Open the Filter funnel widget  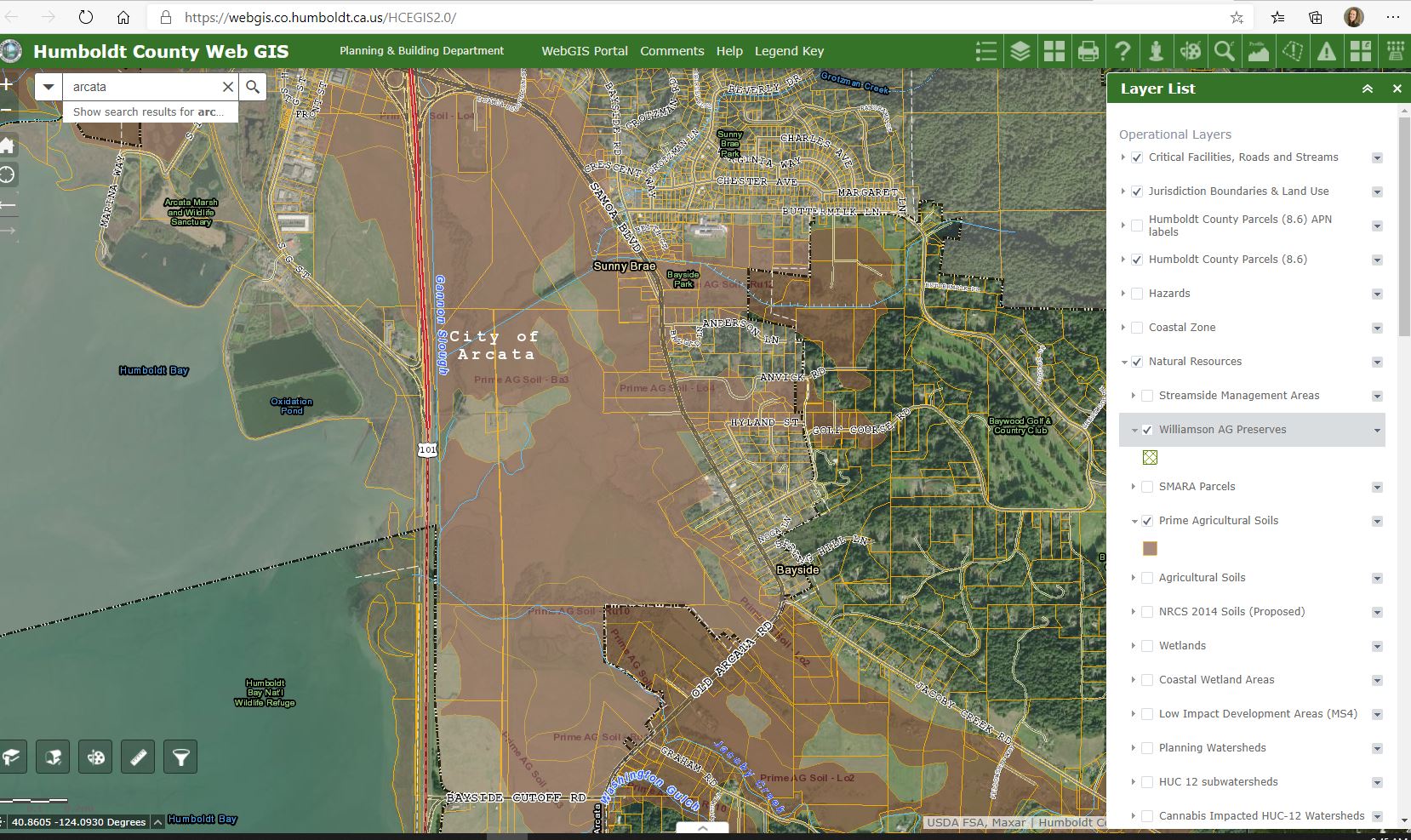[x=180, y=757]
